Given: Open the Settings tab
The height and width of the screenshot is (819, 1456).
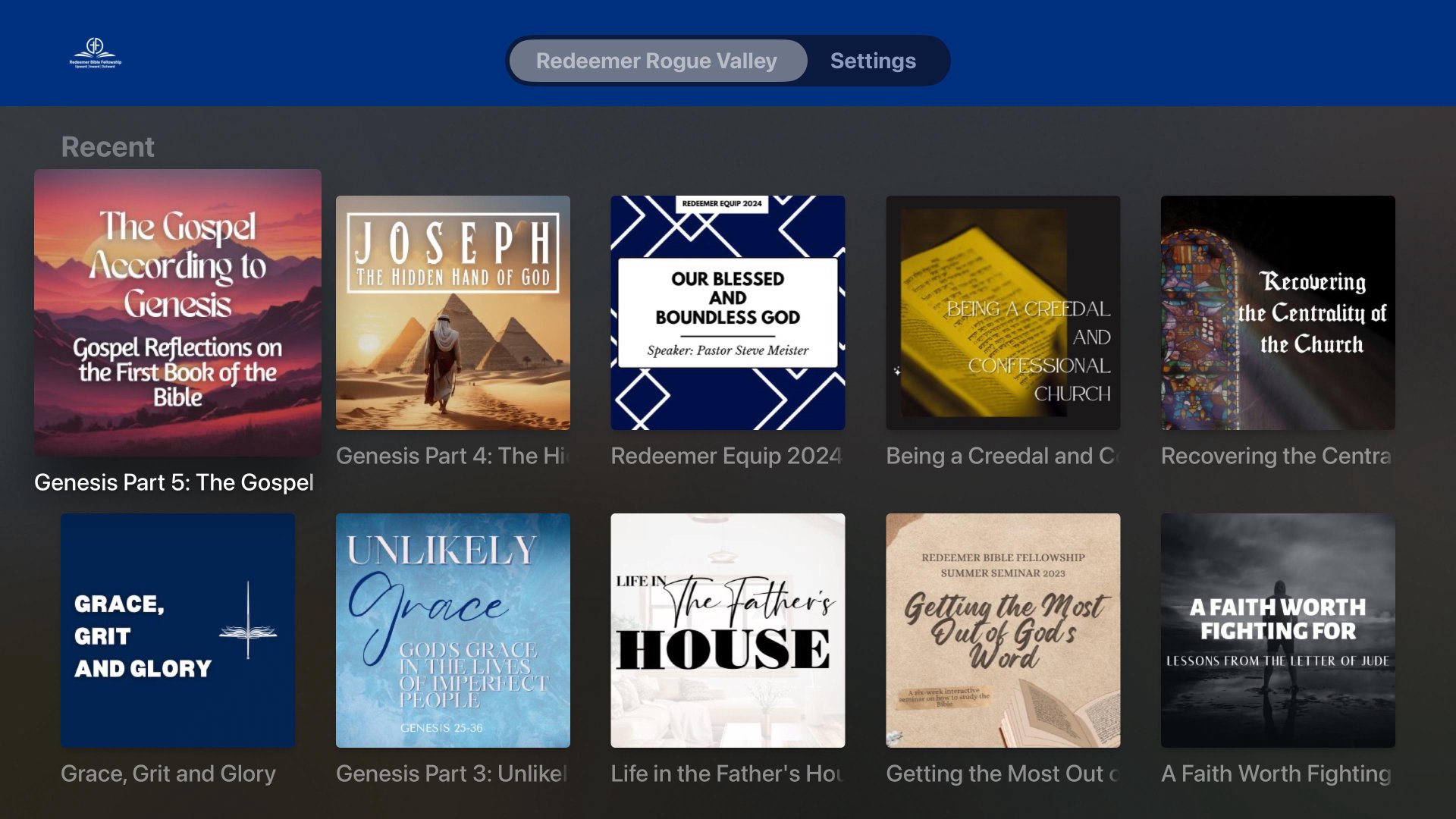Looking at the screenshot, I should [x=873, y=61].
